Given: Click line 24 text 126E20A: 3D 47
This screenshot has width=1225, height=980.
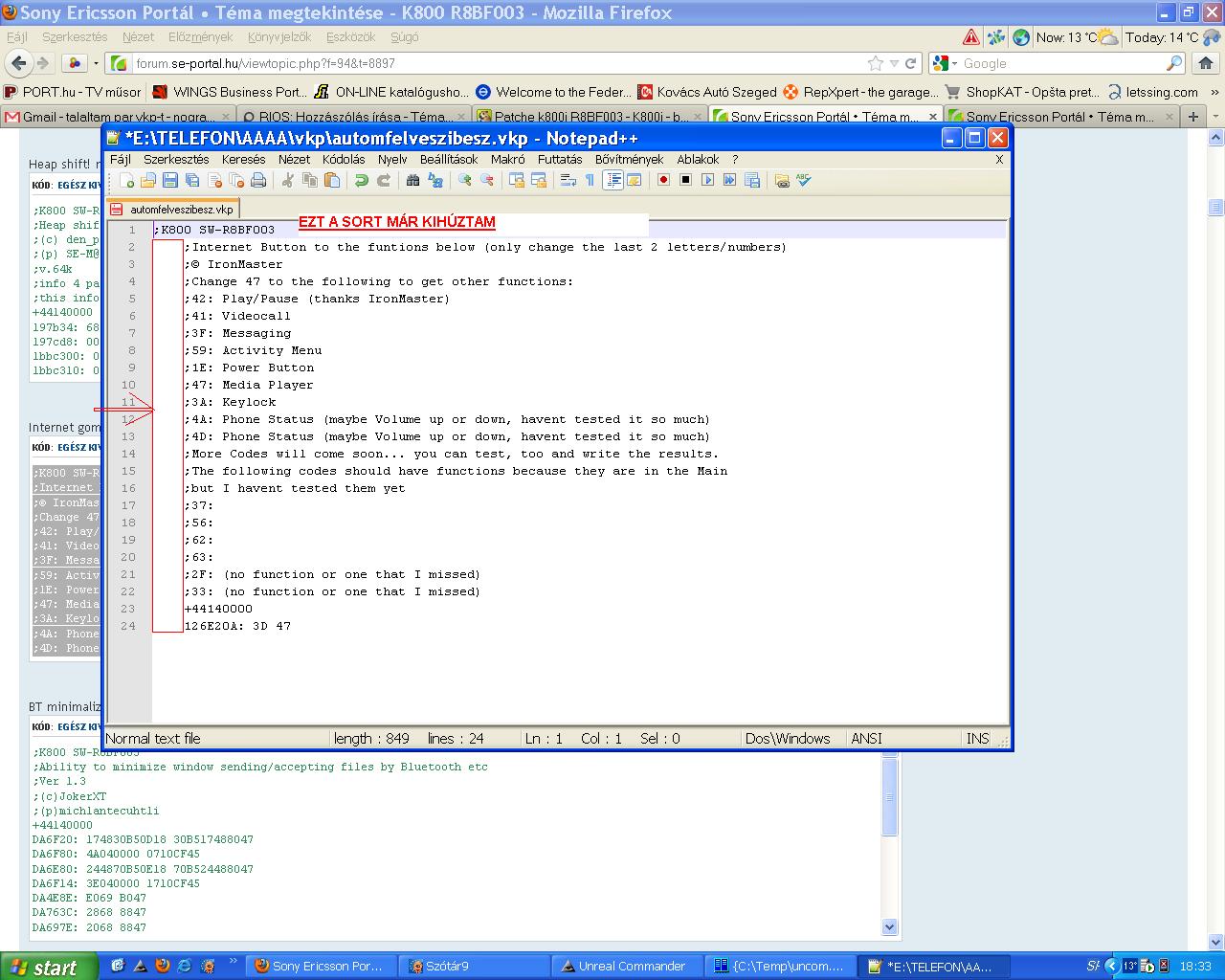Looking at the screenshot, I should coord(237,626).
